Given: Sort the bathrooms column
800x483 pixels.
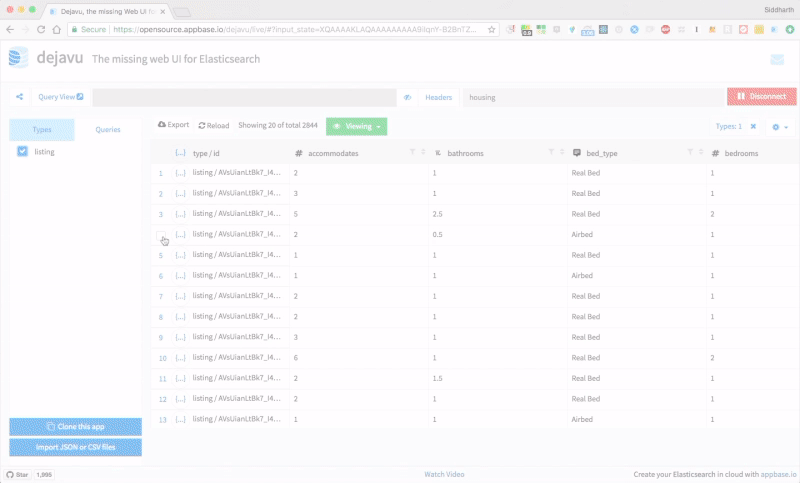Looking at the screenshot, I should pyautogui.click(x=562, y=152).
